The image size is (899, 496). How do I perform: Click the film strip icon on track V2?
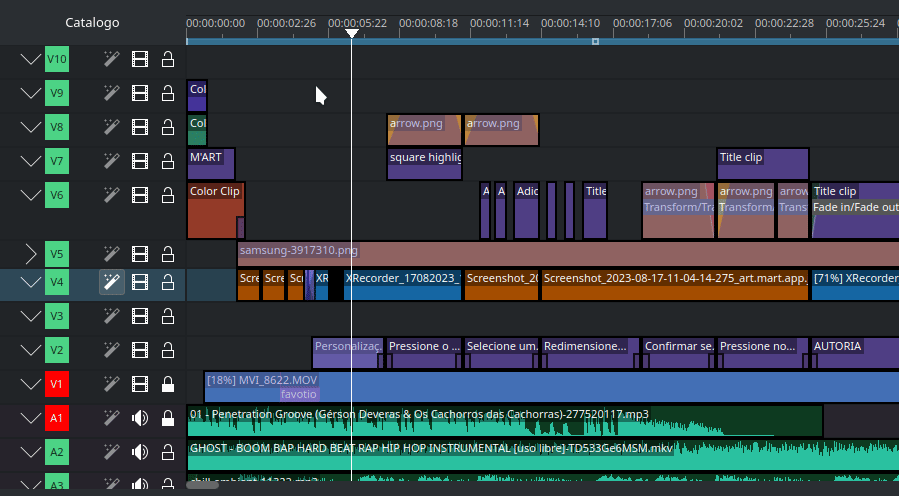click(x=140, y=350)
